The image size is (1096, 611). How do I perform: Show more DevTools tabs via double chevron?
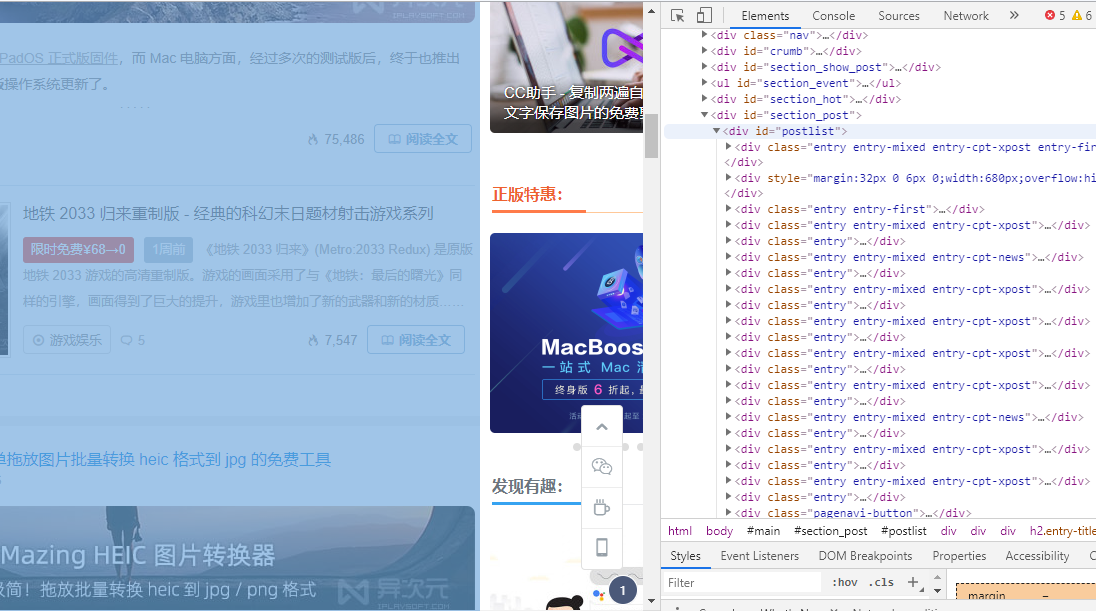click(x=1014, y=15)
